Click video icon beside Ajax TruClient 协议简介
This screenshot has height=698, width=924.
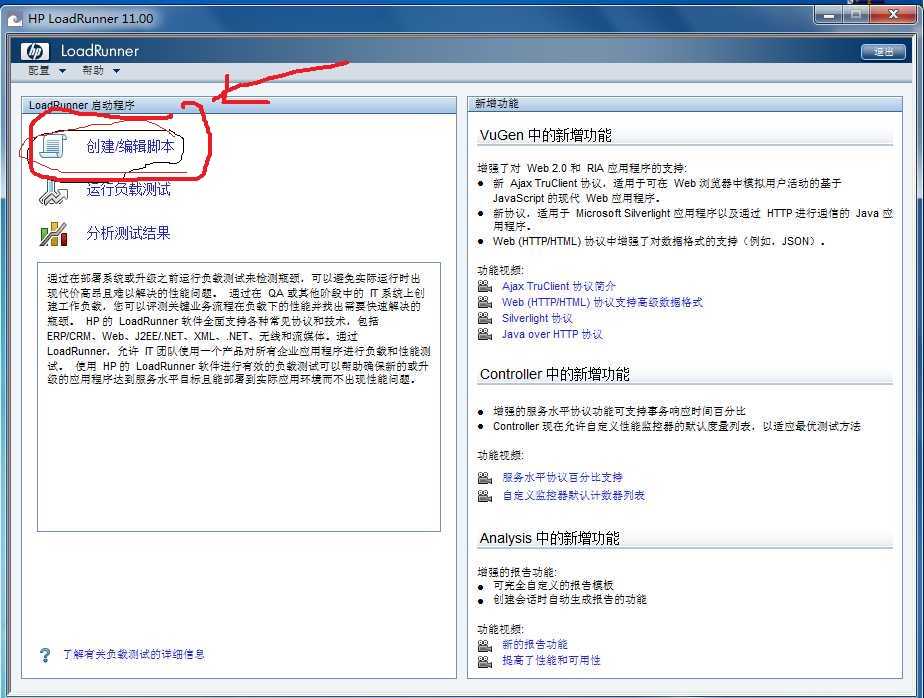(485, 287)
